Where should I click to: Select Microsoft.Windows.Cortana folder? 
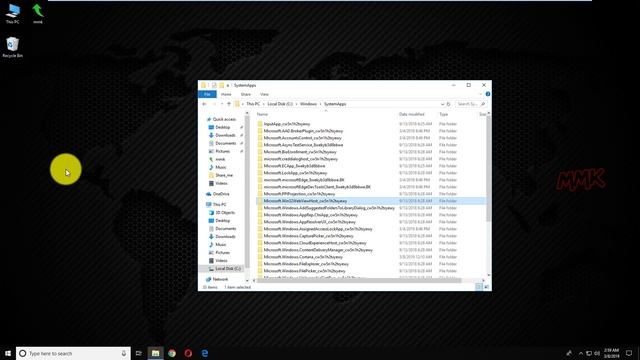pos(303,257)
